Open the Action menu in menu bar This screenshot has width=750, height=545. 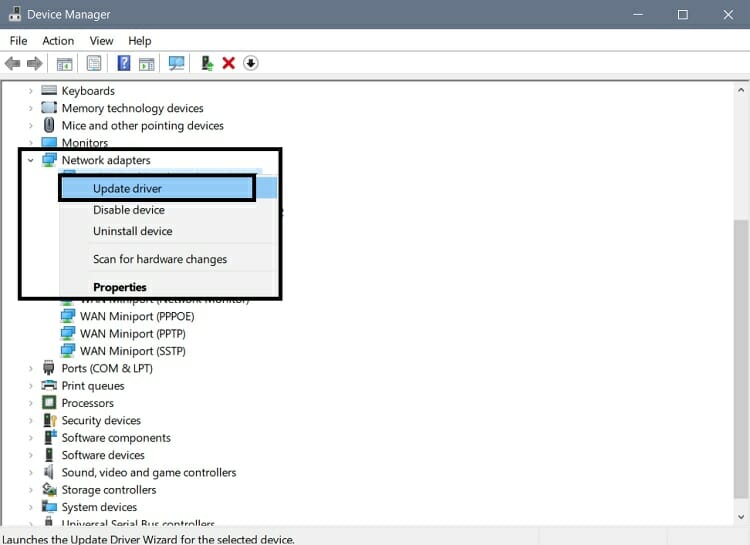[58, 41]
